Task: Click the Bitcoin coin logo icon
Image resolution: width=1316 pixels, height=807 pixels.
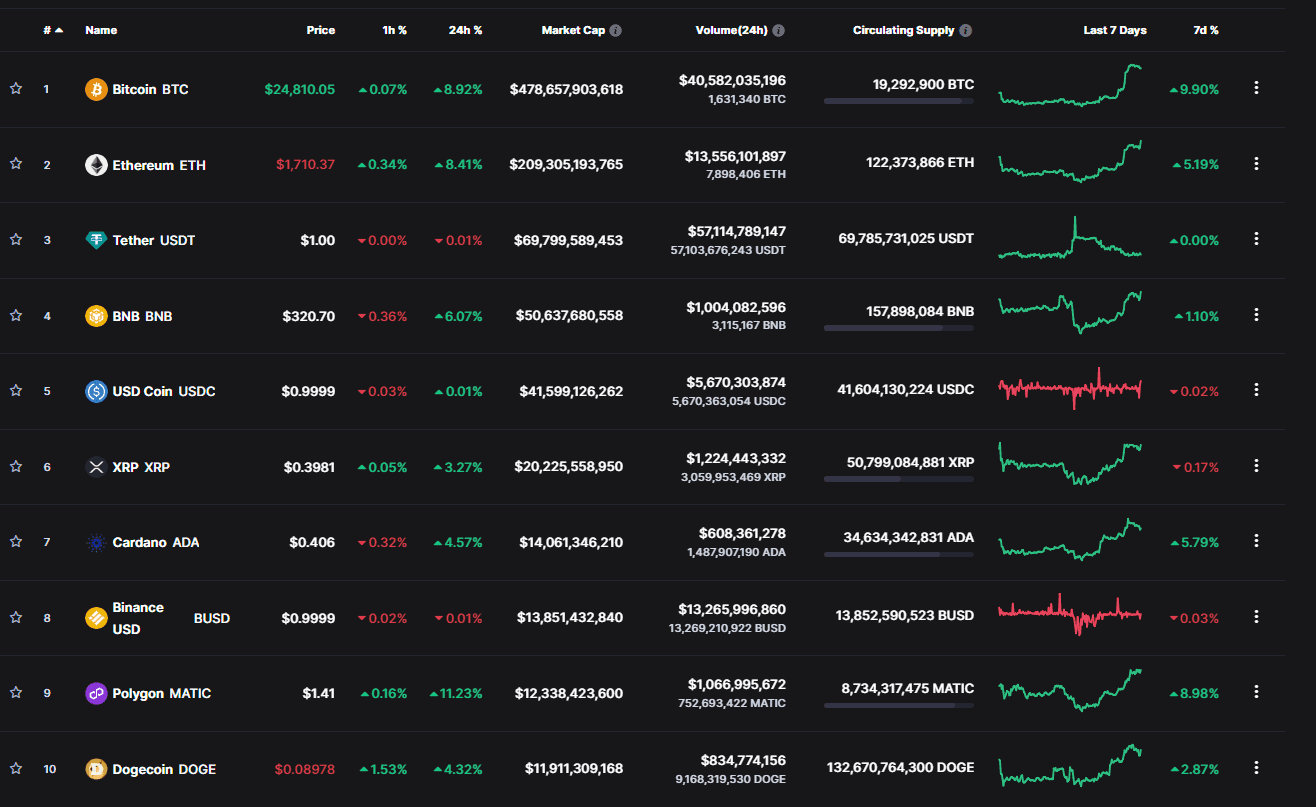Action: (x=96, y=89)
